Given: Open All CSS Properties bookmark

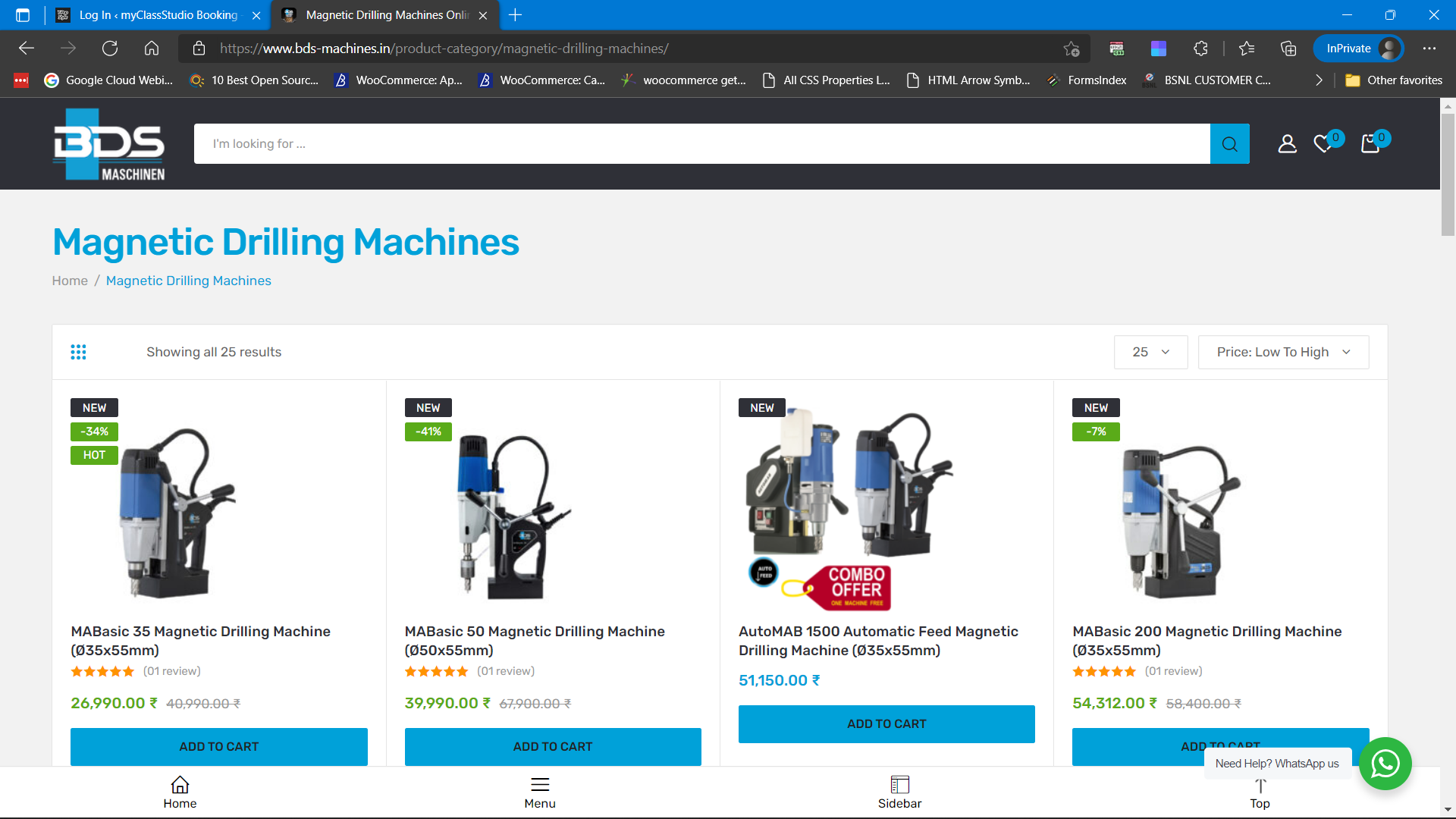Looking at the screenshot, I should point(827,80).
